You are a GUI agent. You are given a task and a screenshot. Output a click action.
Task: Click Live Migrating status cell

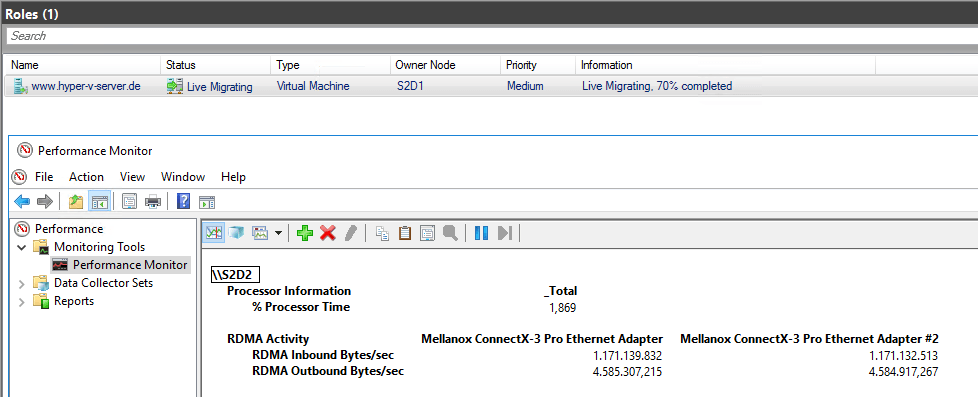220,87
